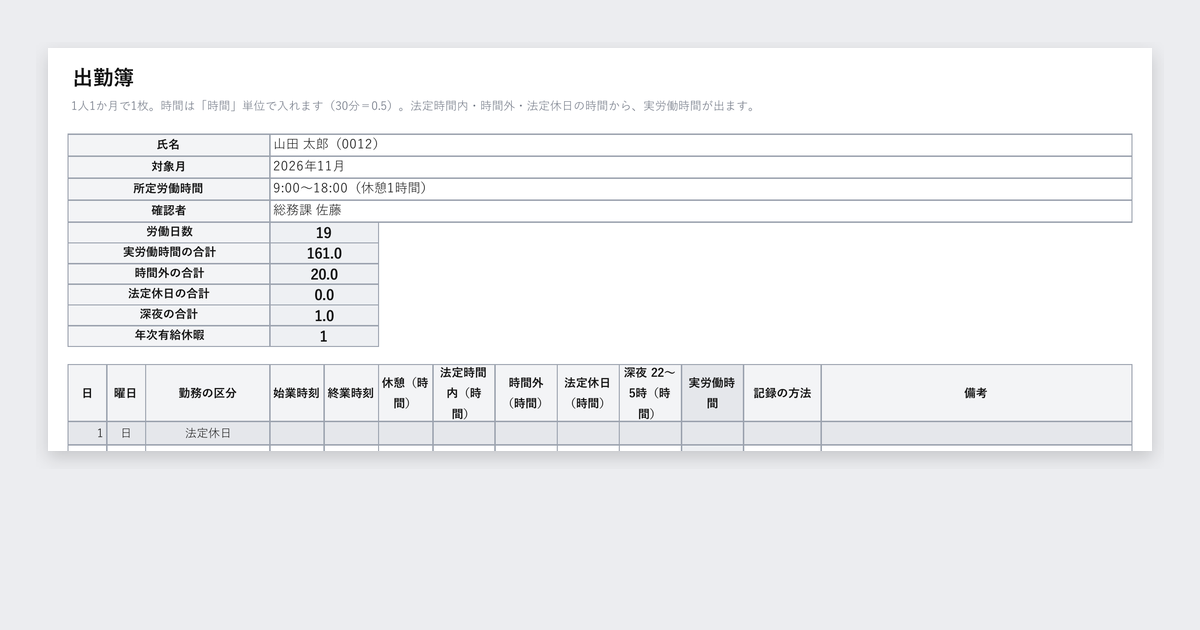
Task: Click the empty 備考 cell in the day 1 row
Action: coord(976,433)
